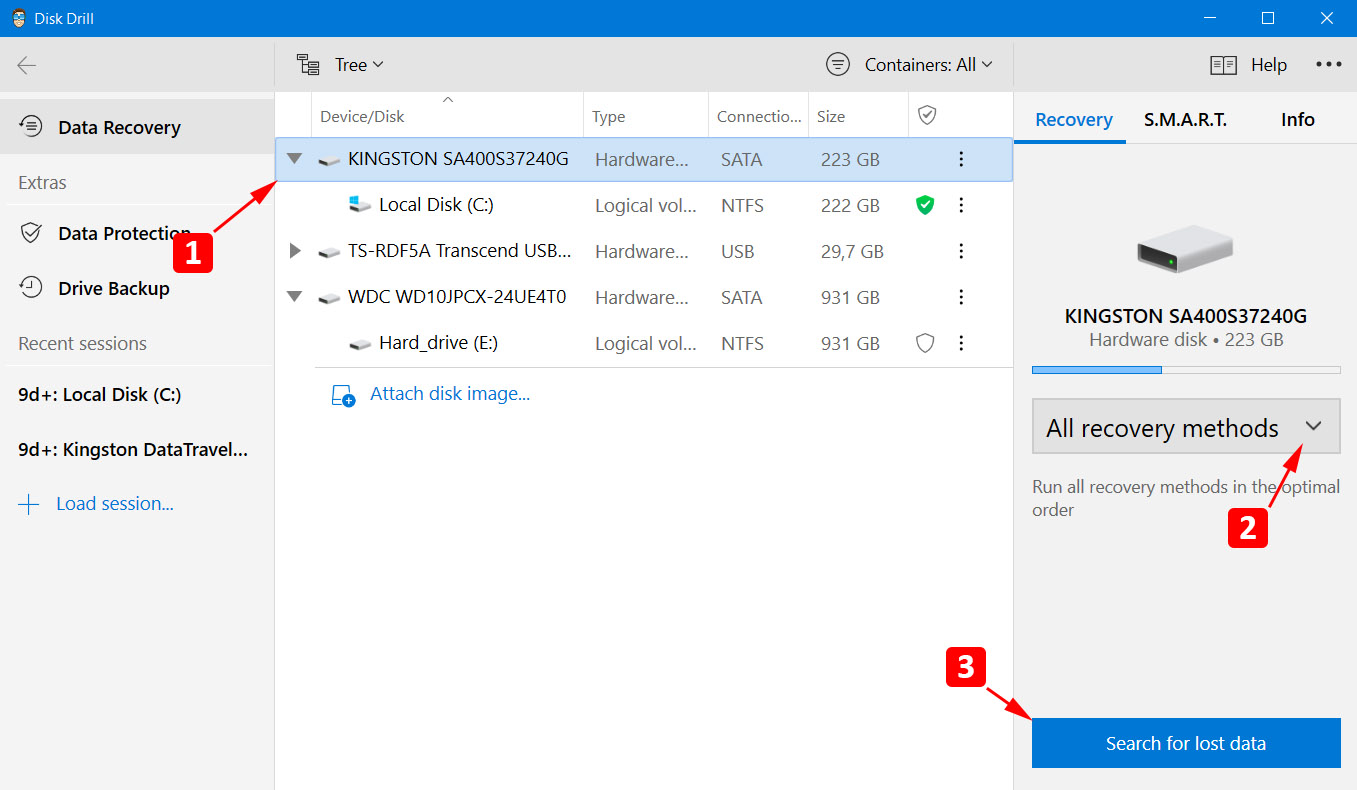1357x790 pixels.
Task: Click the 29,7 GB size cell
Action: [852, 251]
